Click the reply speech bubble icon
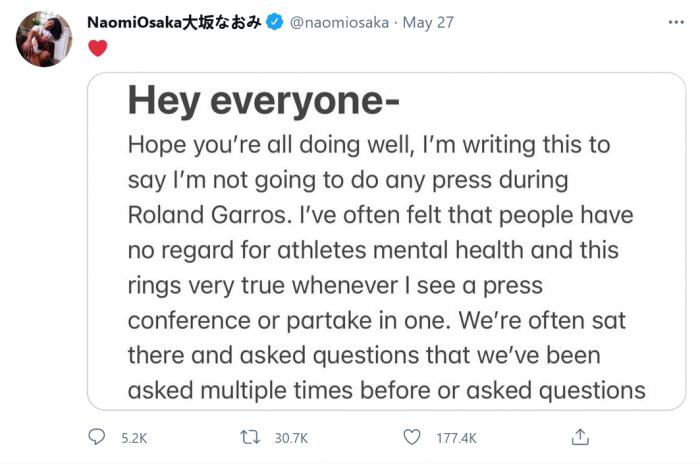Screen dimensions: 700x466 tap(97, 437)
